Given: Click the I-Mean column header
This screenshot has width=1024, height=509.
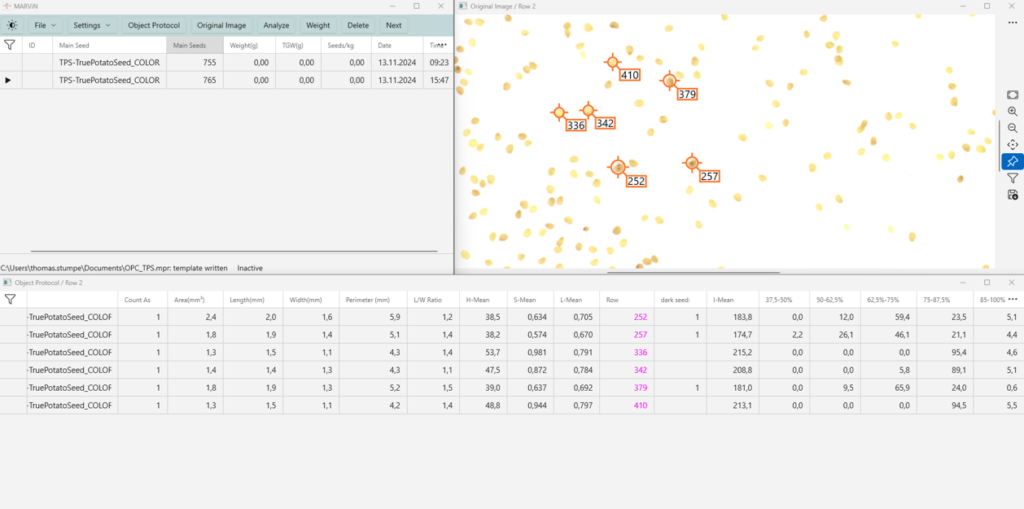Looking at the screenshot, I should point(733,300).
